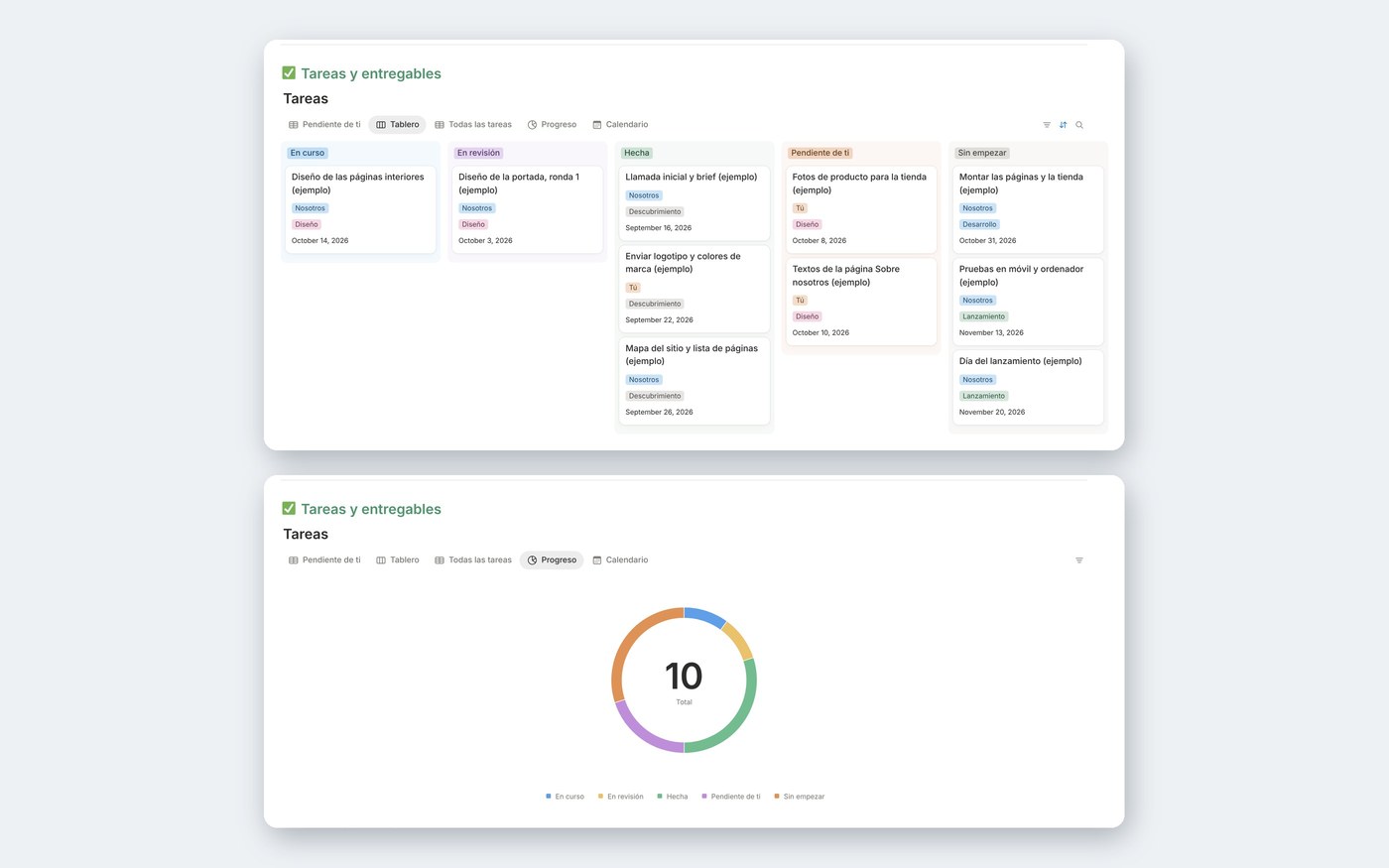Select the Tablero tab in the board panel
This screenshot has width=1389, height=868.
pos(397,125)
